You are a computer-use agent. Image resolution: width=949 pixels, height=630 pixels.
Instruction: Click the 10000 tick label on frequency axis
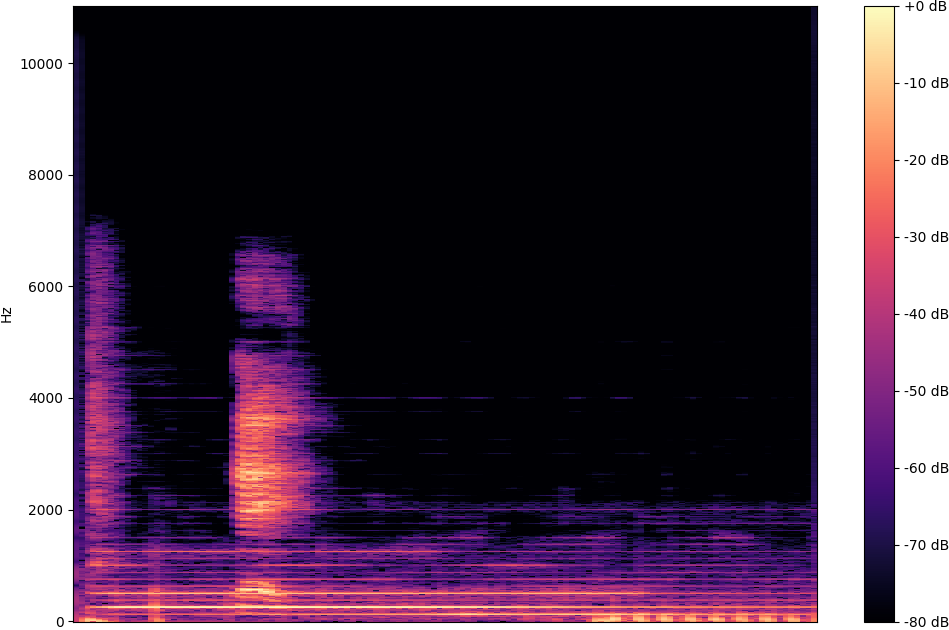tap(41, 64)
